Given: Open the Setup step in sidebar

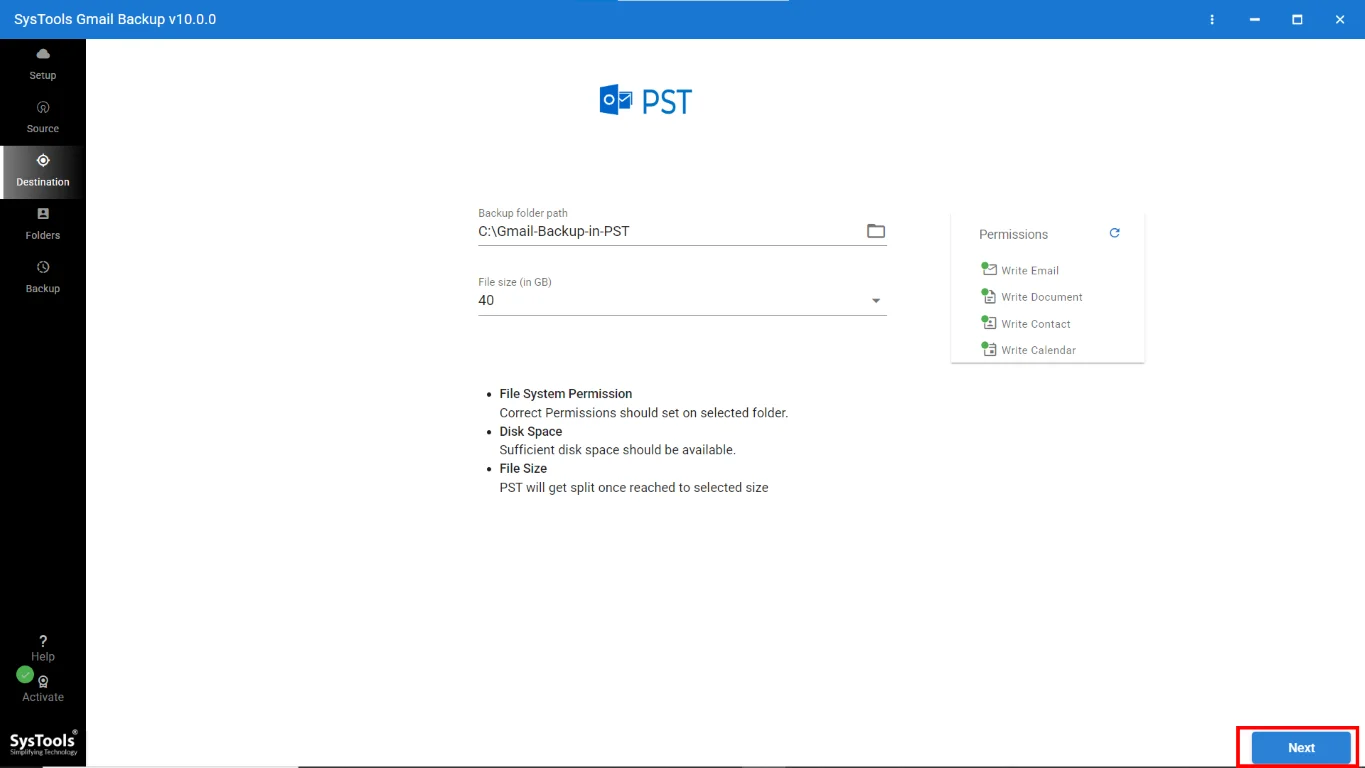Looking at the screenshot, I should tap(43, 64).
